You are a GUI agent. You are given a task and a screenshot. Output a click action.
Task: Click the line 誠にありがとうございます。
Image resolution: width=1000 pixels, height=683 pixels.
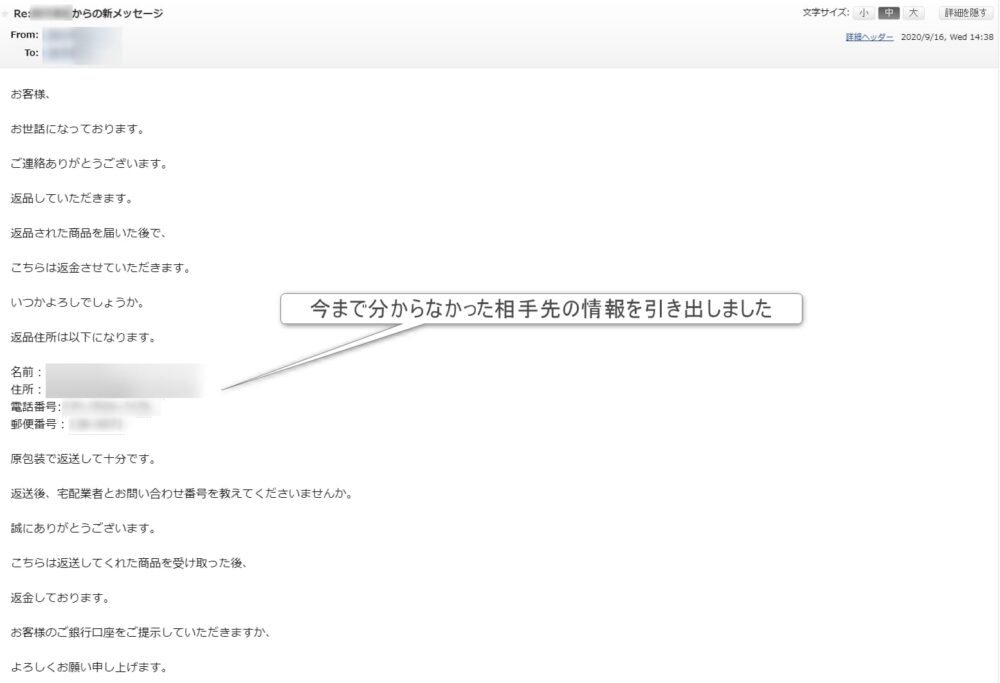[84, 528]
